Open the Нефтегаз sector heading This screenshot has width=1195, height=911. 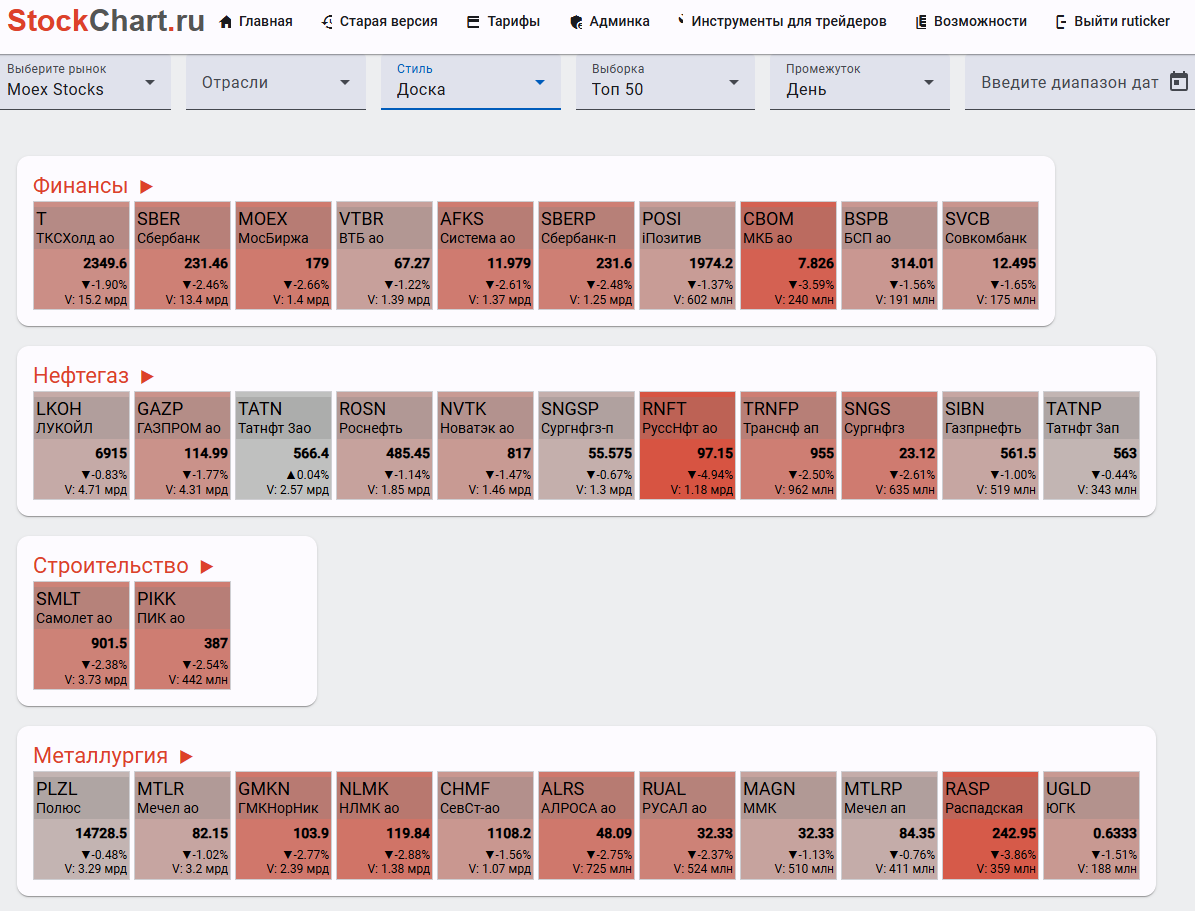coord(81,376)
